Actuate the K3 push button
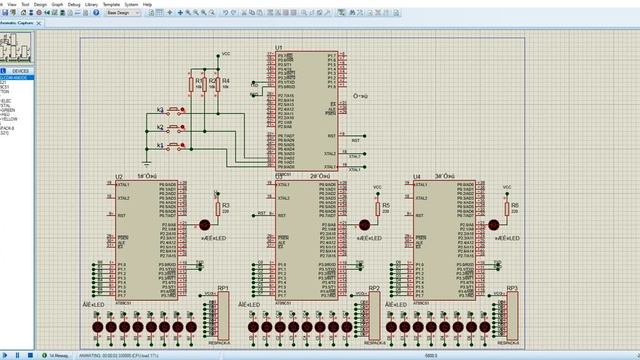Image resolution: width=640 pixels, height=360 pixels. [x=175, y=110]
